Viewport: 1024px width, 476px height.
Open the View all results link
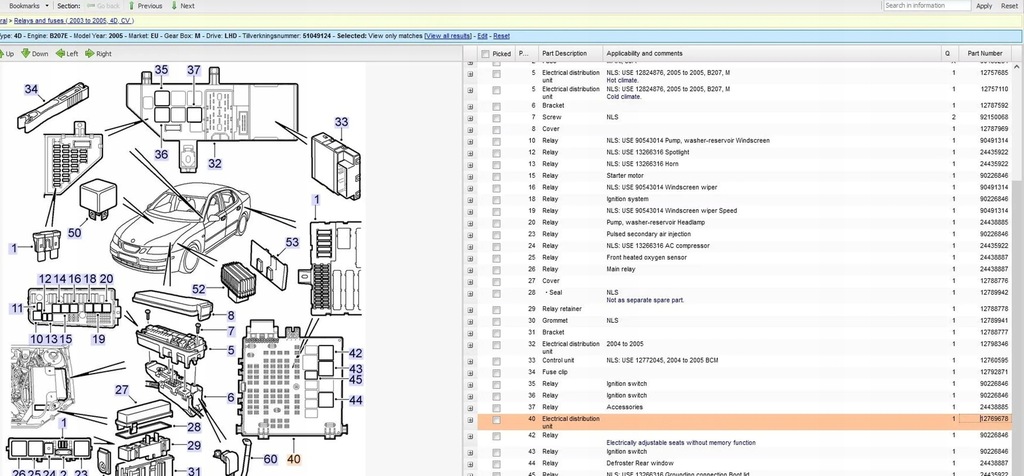[x=447, y=35]
